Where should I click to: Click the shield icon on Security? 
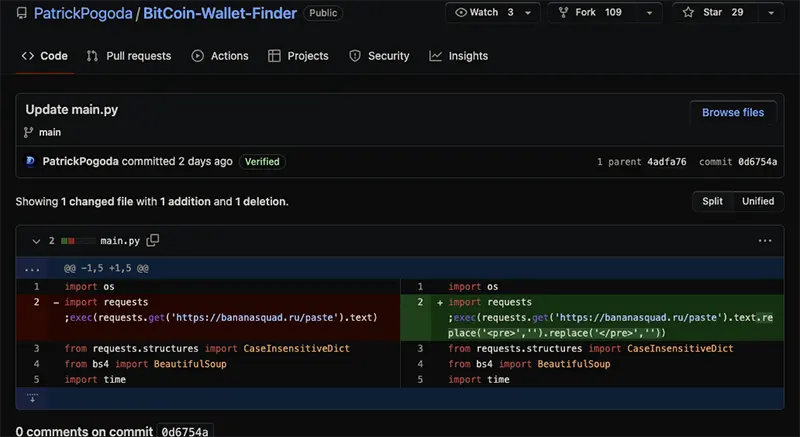pos(355,56)
